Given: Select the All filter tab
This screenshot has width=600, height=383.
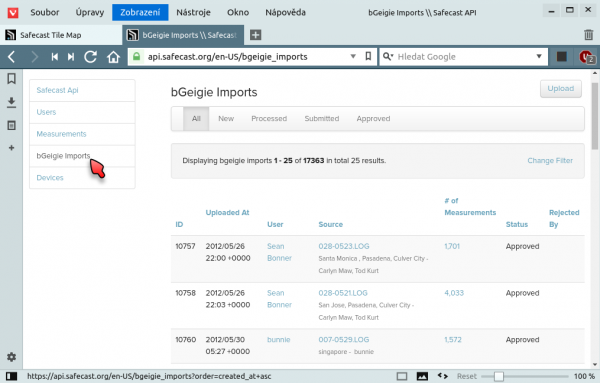Looking at the screenshot, I should [x=196, y=119].
